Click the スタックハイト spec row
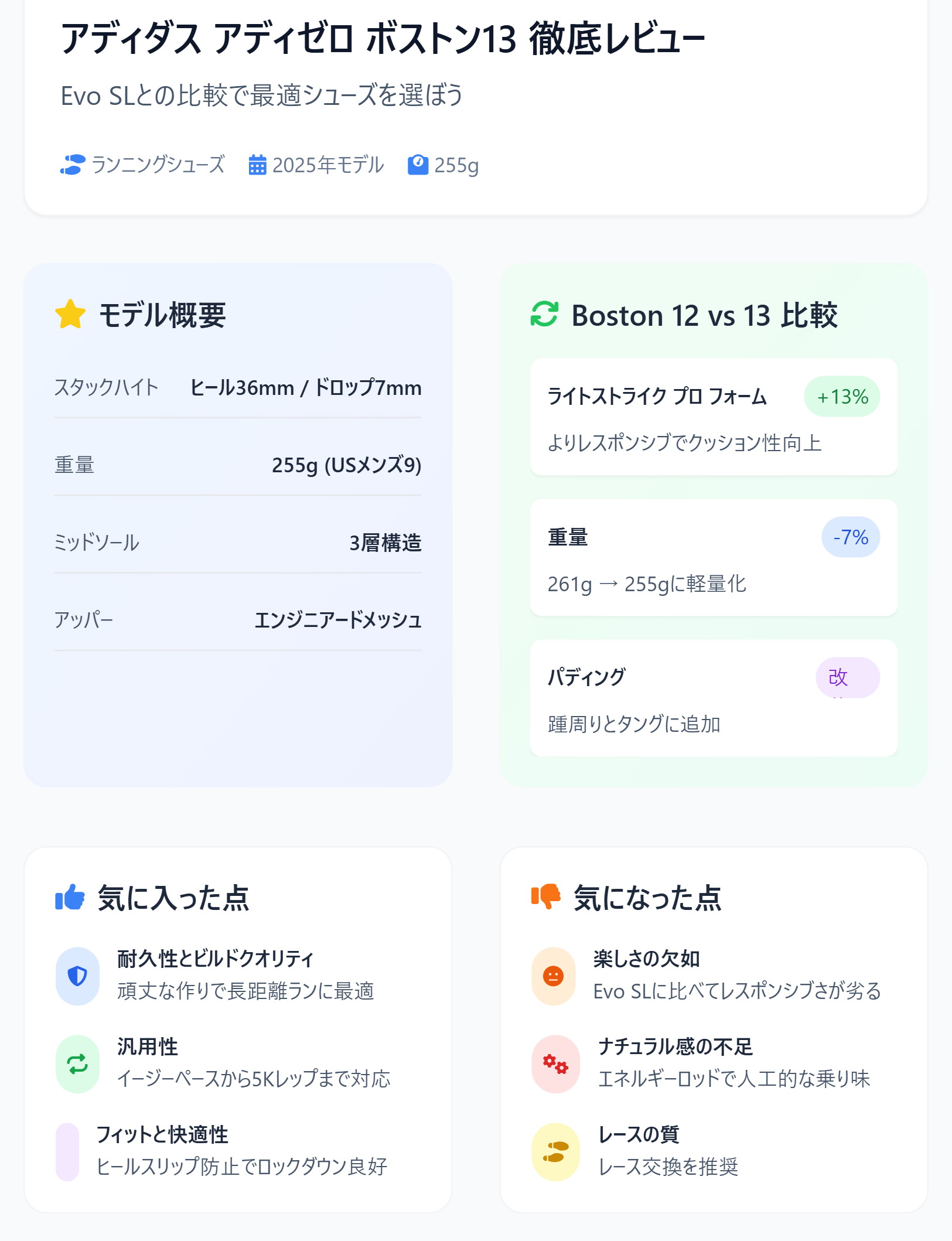 [237, 388]
